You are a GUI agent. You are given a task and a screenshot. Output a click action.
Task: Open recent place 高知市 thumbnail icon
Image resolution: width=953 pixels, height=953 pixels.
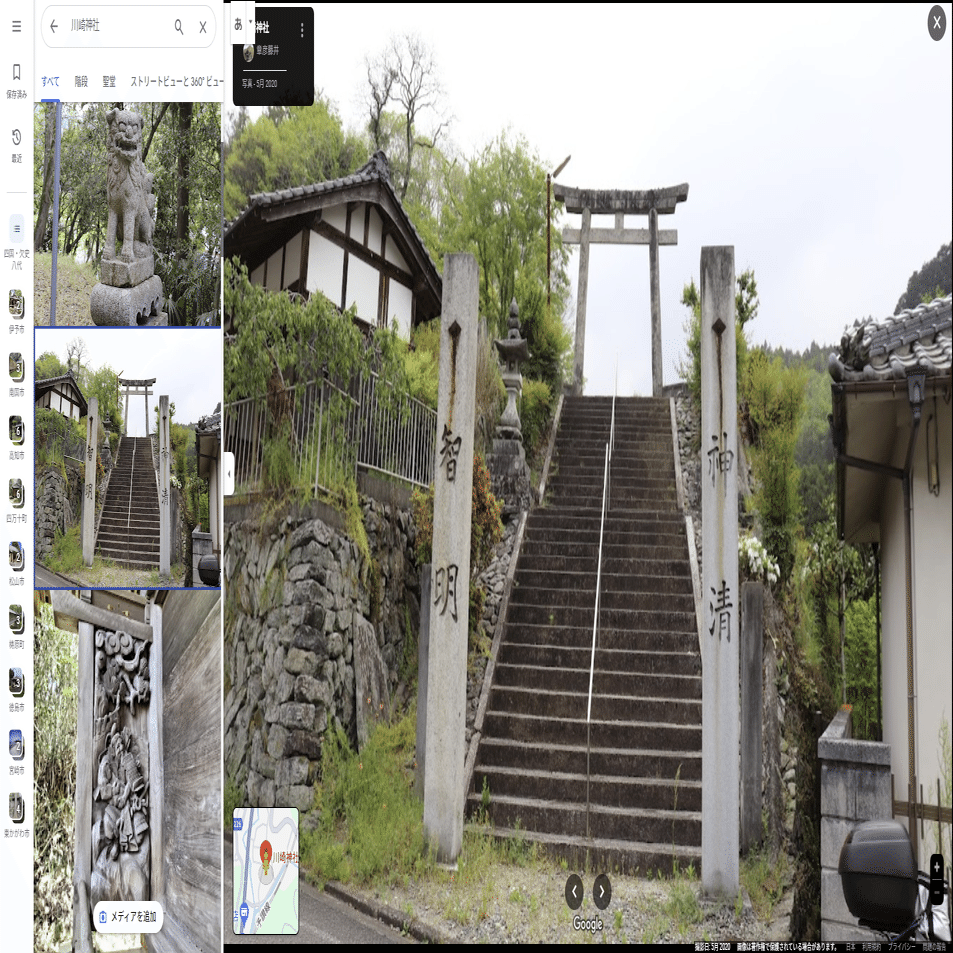[16, 430]
